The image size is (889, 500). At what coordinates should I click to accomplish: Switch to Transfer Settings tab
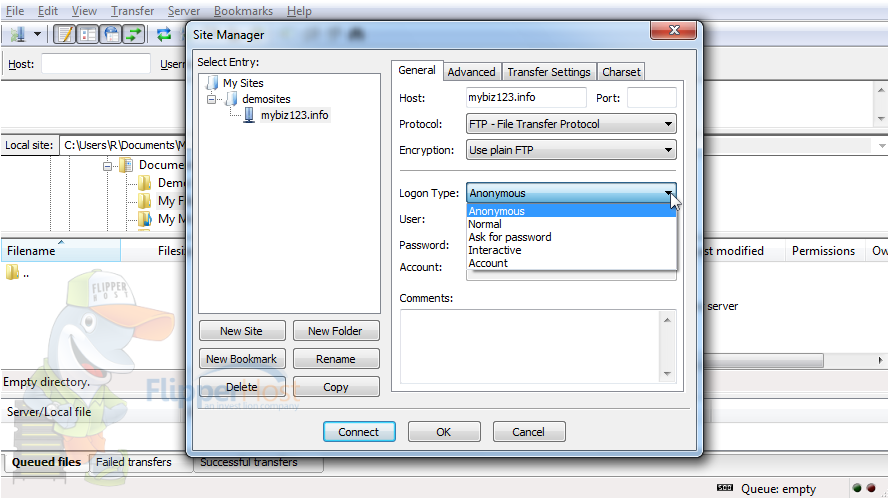point(549,72)
